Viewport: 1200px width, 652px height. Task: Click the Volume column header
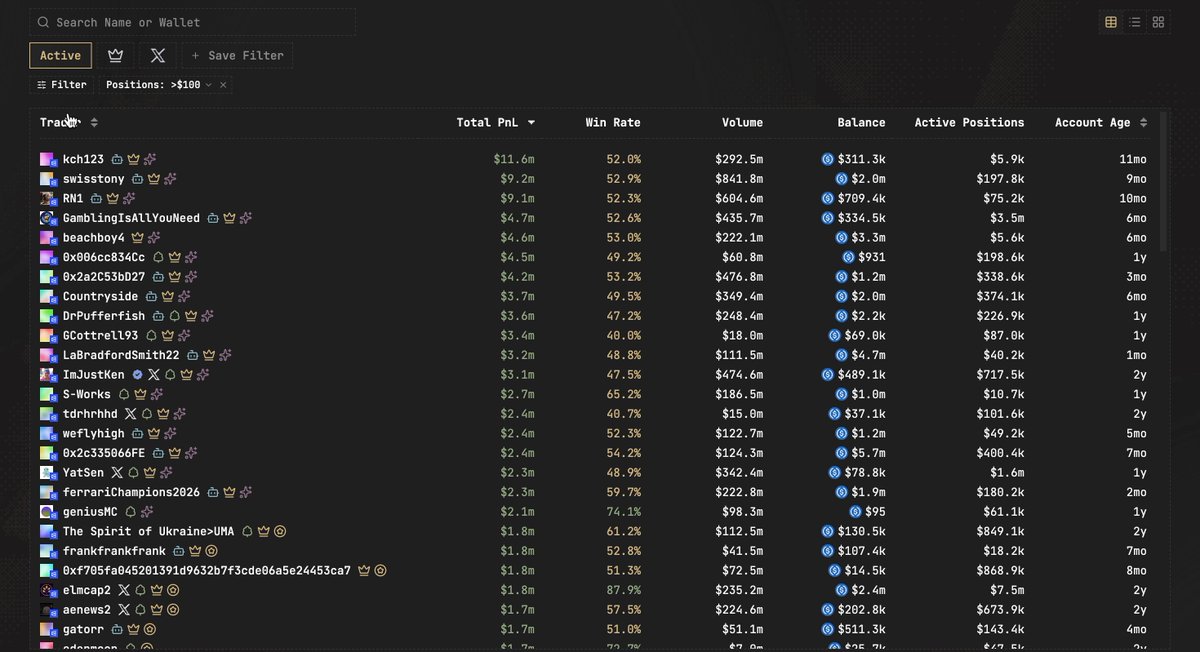point(742,122)
